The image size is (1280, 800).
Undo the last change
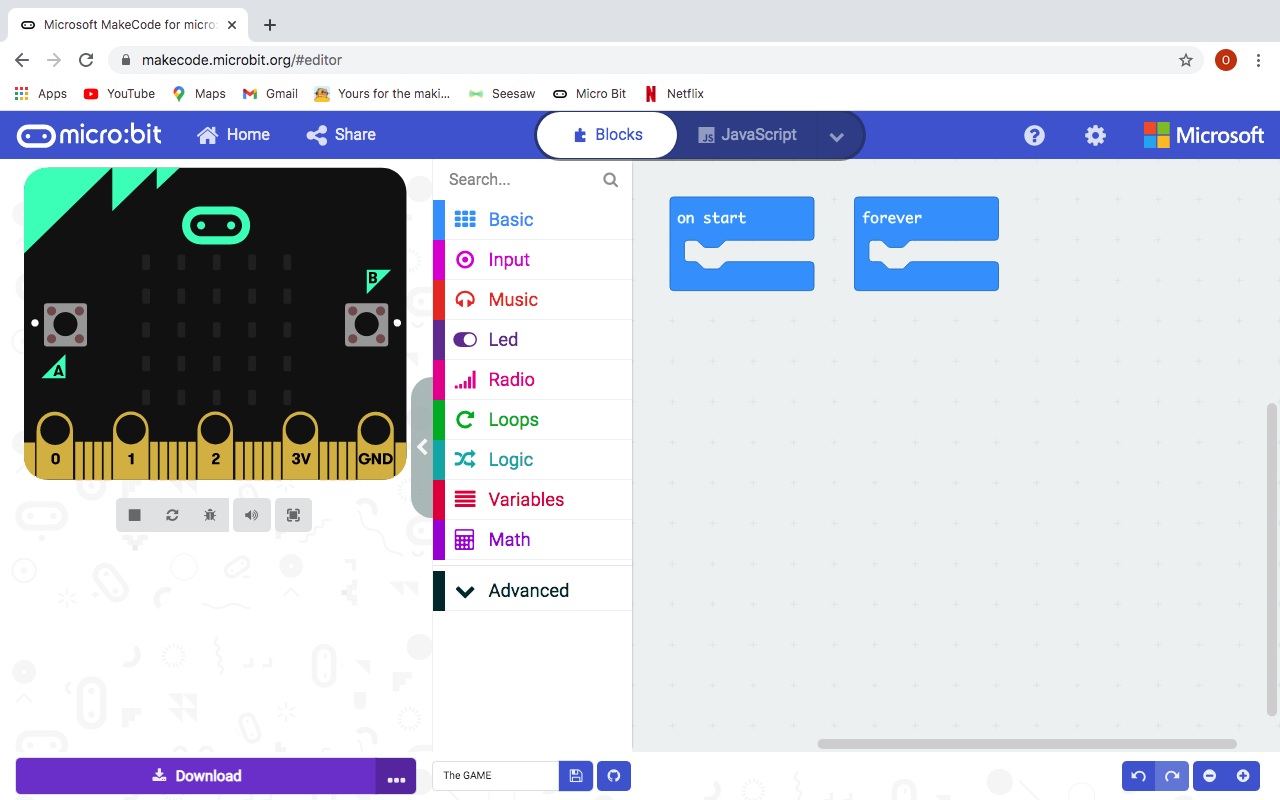click(1139, 776)
